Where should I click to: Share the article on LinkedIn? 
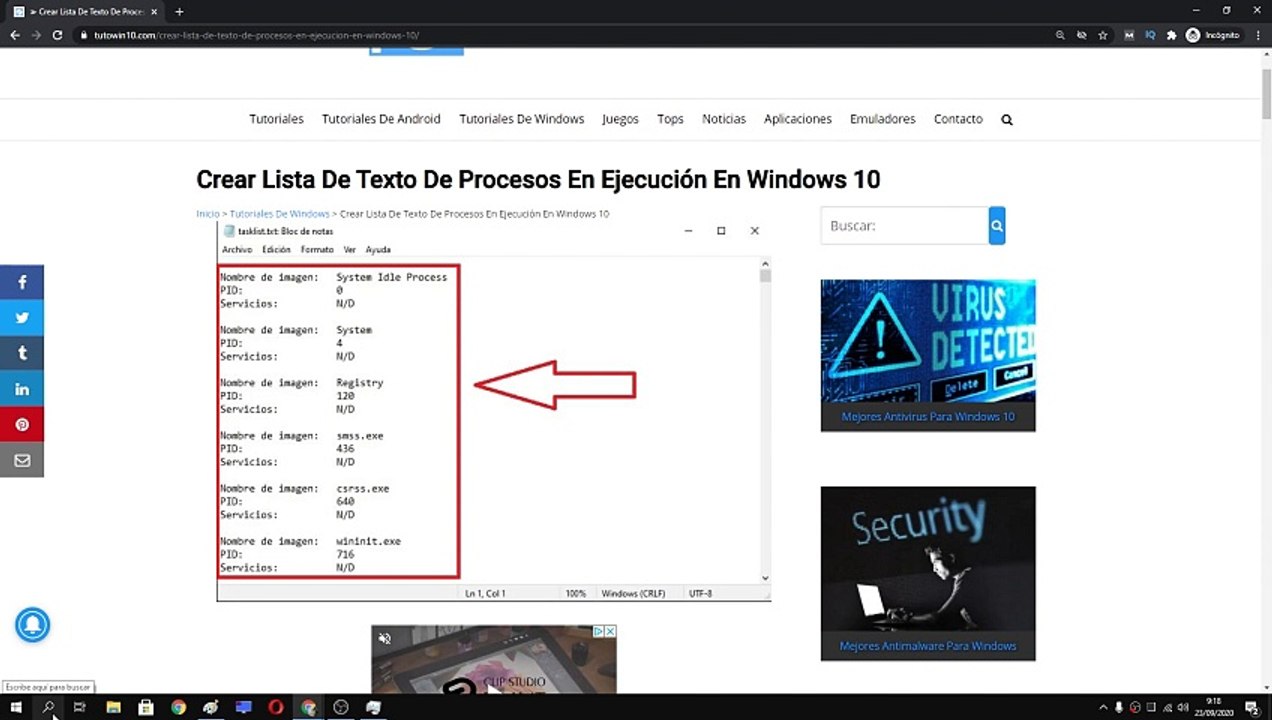coord(22,389)
